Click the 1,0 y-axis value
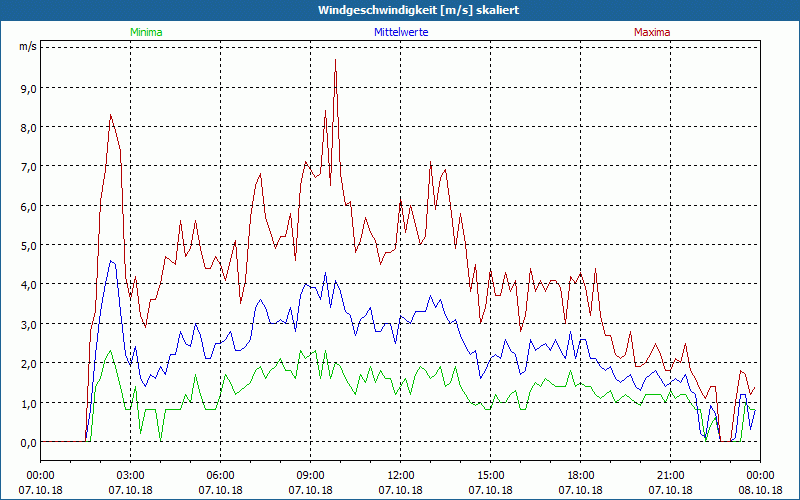 (29, 403)
